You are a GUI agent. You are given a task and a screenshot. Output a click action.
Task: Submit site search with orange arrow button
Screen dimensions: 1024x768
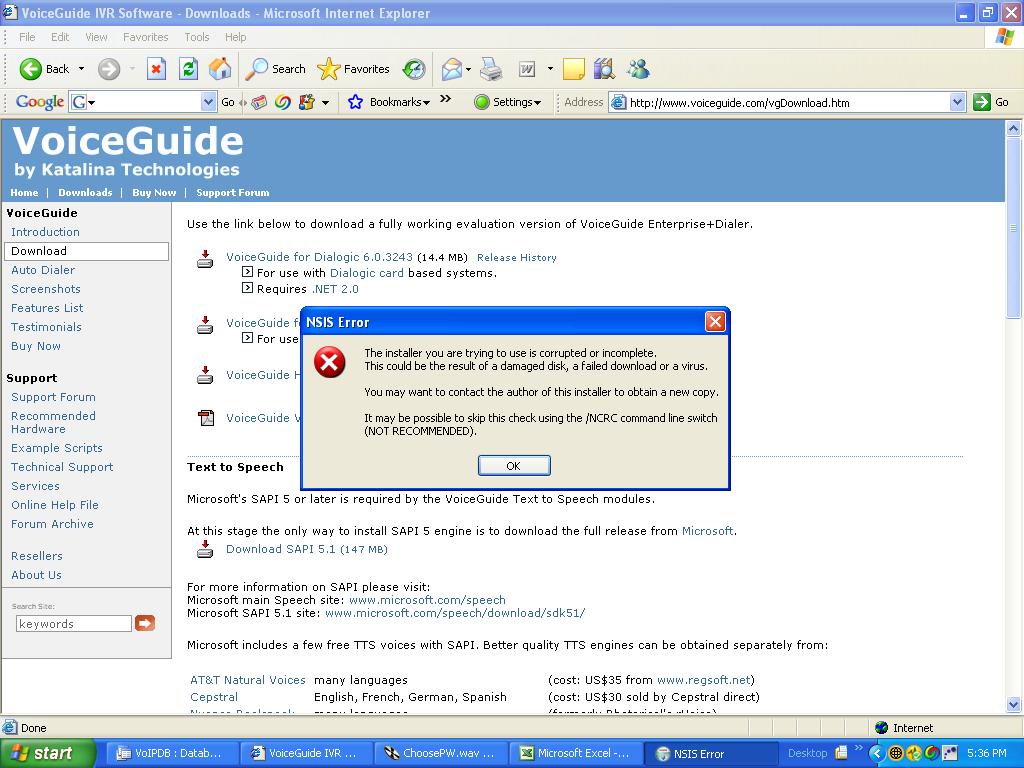145,624
